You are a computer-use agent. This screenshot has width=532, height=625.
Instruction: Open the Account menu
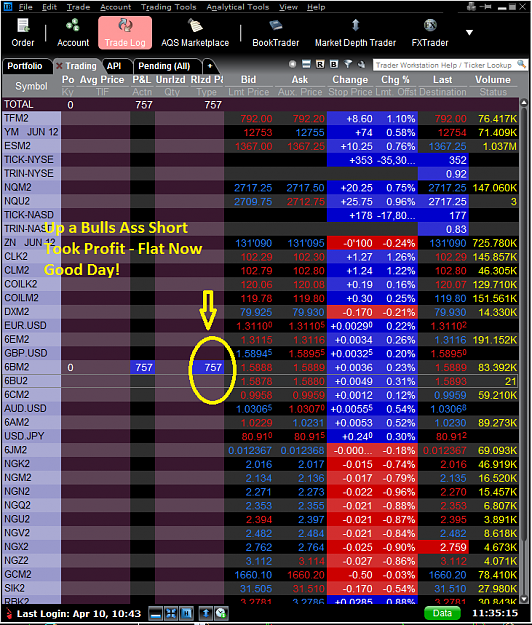(x=116, y=7)
